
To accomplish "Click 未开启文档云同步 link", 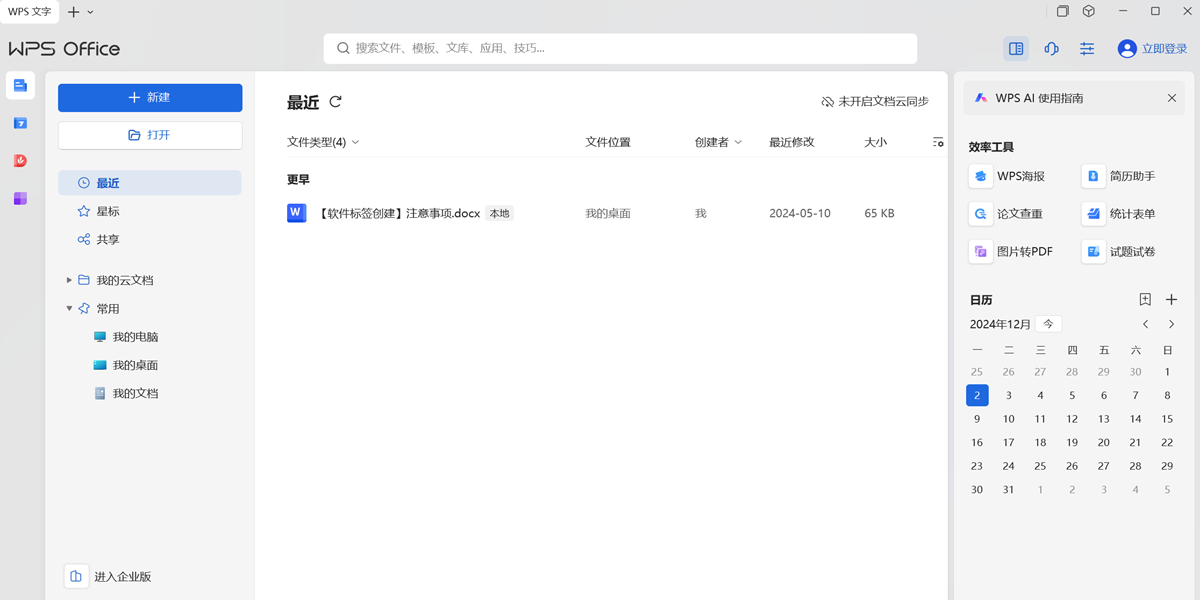I will (883, 102).
